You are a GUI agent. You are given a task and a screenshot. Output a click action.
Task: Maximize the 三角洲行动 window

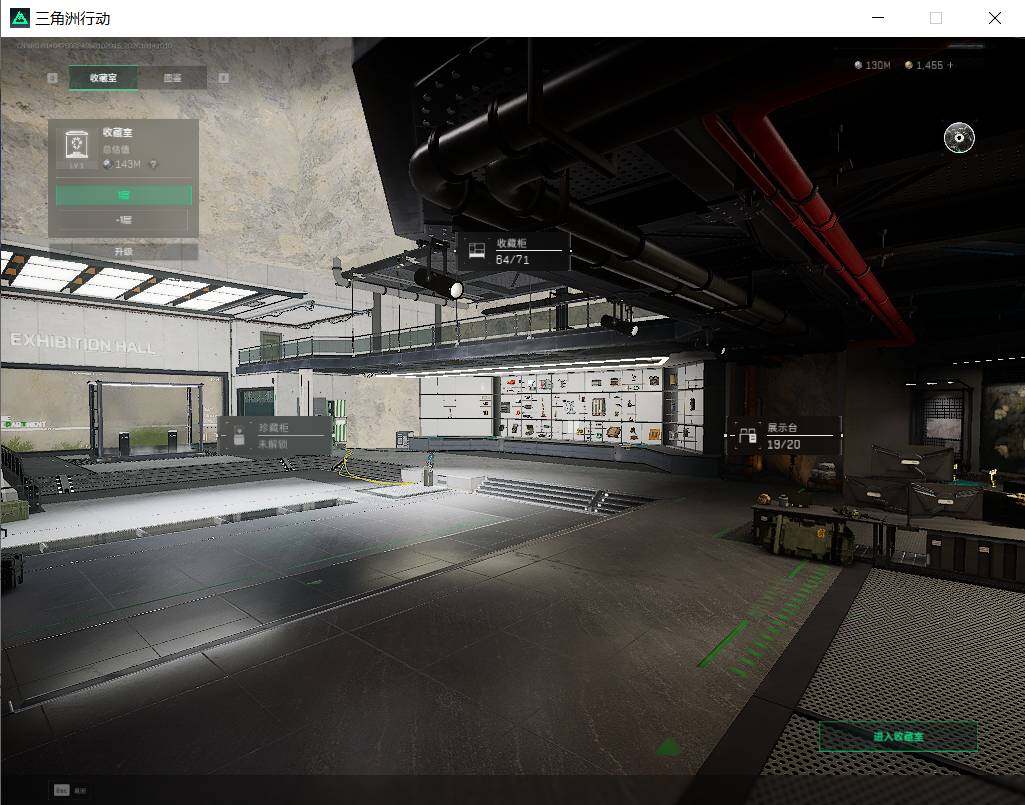pos(936,18)
